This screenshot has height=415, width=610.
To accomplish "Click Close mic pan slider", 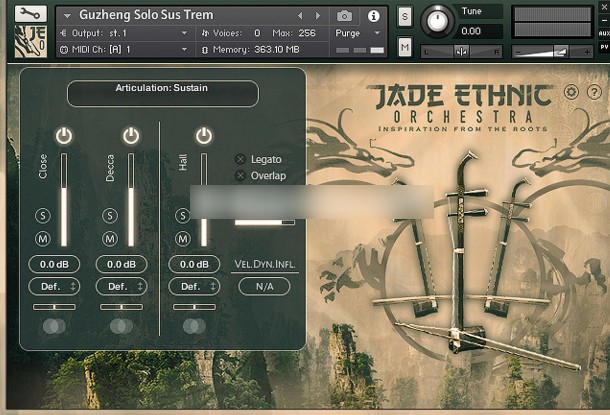I will click(x=54, y=307).
